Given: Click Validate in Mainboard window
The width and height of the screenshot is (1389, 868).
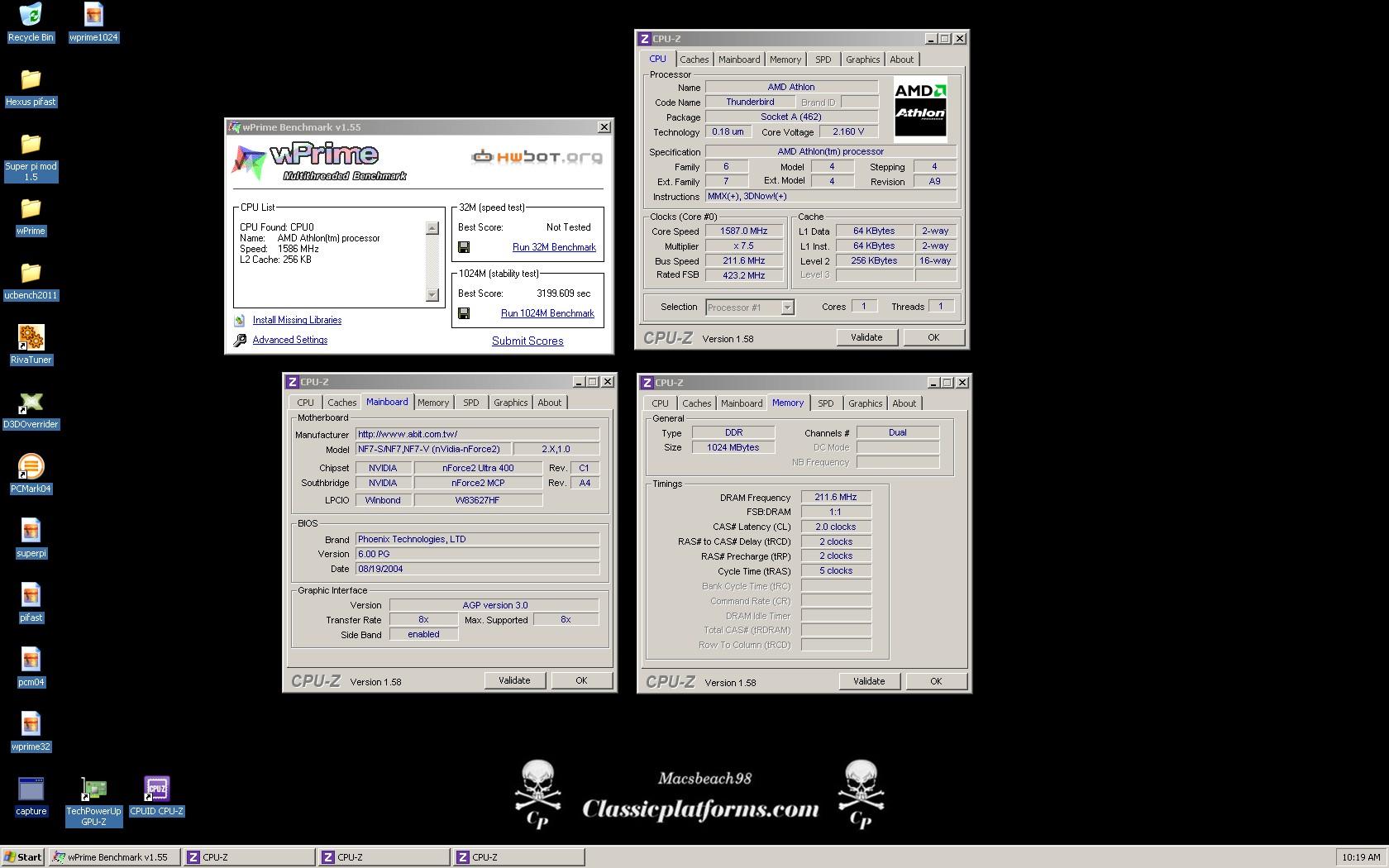Looking at the screenshot, I should (x=514, y=680).
